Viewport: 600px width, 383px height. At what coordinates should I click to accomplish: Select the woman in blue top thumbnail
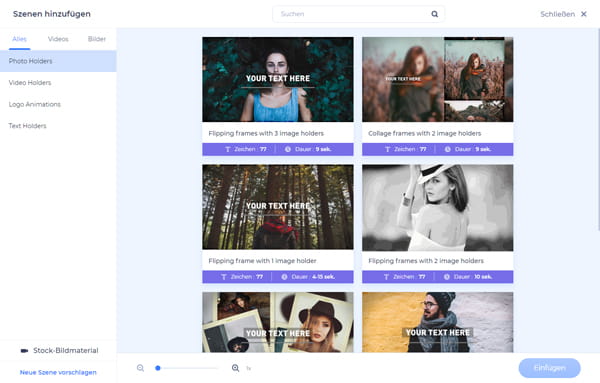pyautogui.click(x=278, y=80)
